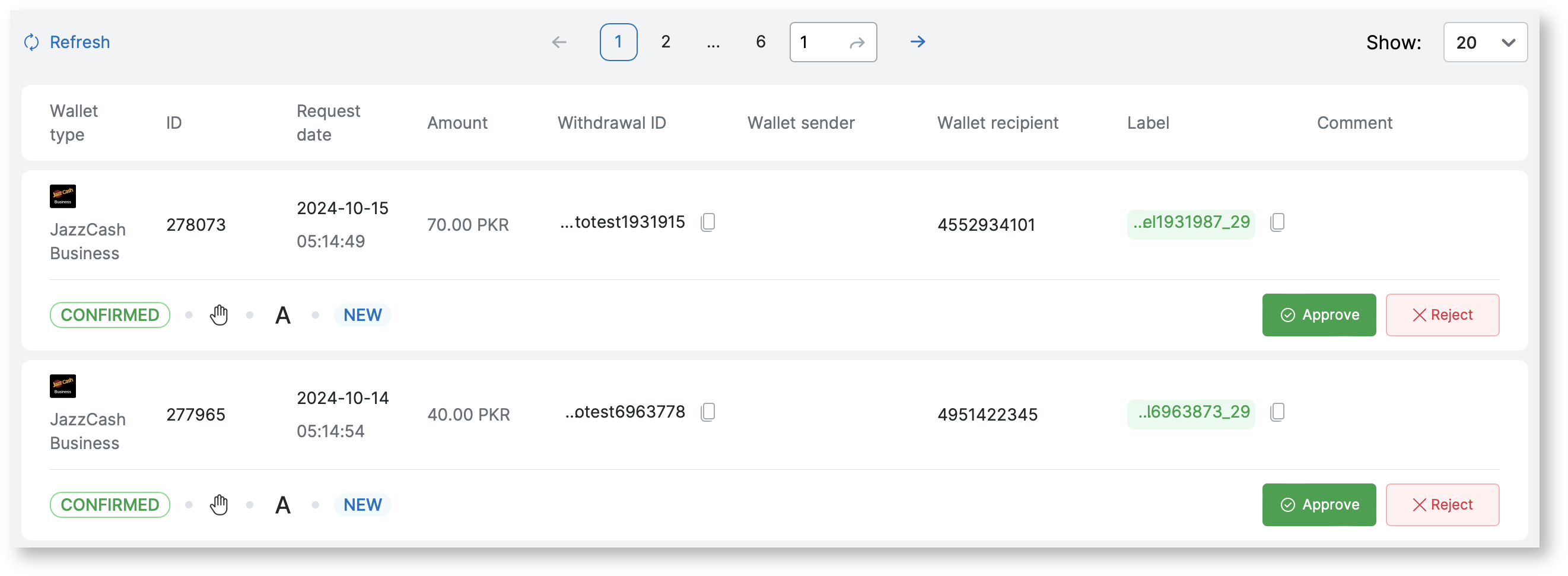Copy withdrawal ID ending totest1931915
Viewport: 1568px width, 576px height.
(x=707, y=222)
